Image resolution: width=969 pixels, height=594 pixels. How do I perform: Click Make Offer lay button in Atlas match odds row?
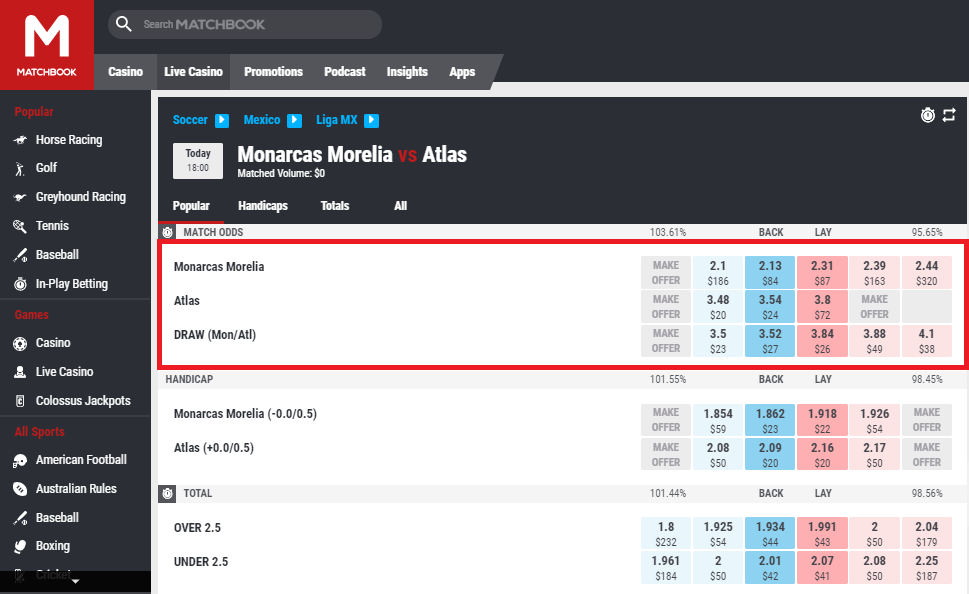click(x=874, y=307)
